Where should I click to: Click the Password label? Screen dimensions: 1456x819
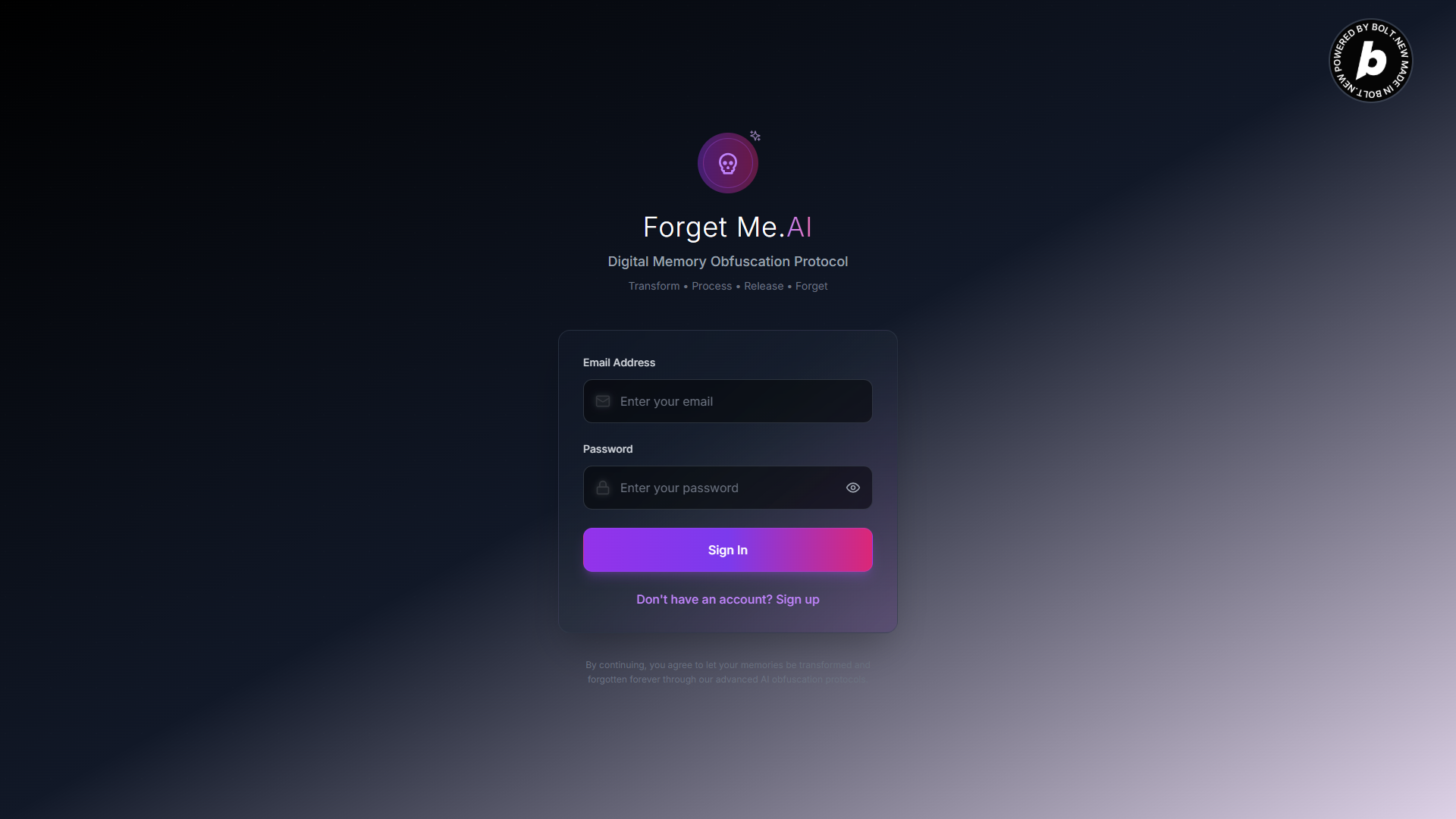point(607,449)
